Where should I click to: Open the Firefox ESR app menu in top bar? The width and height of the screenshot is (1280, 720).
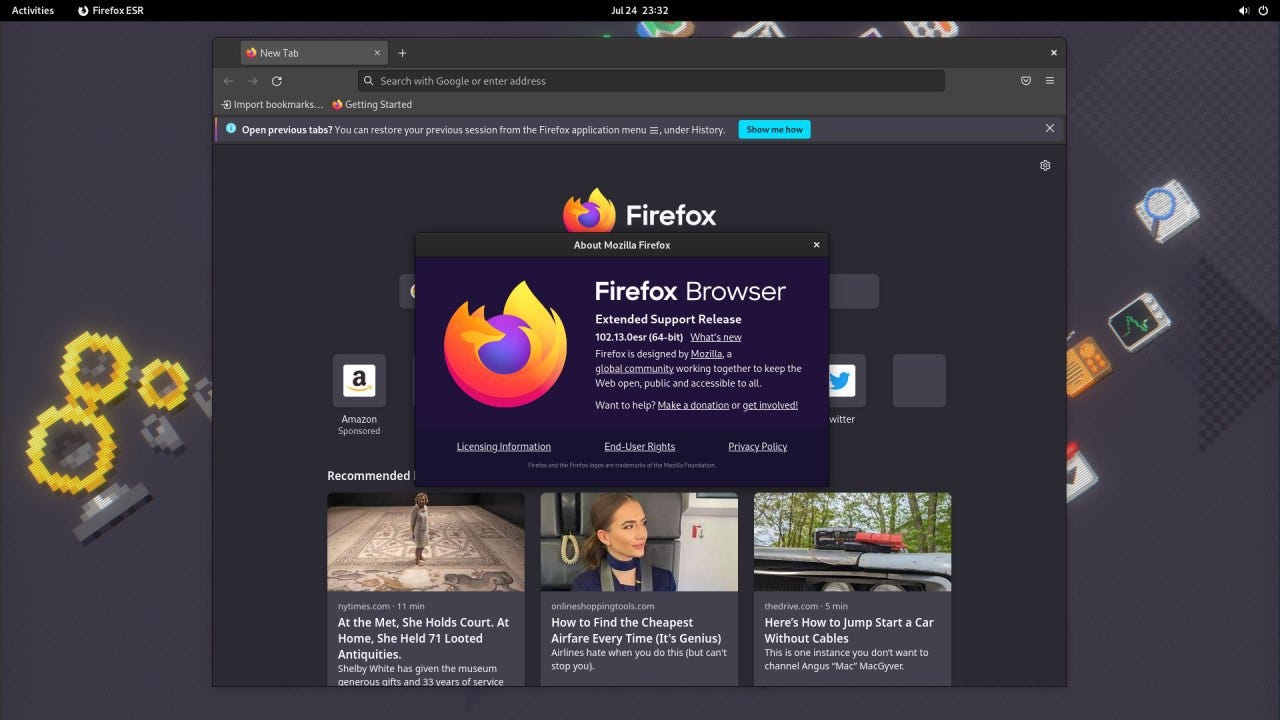point(110,10)
